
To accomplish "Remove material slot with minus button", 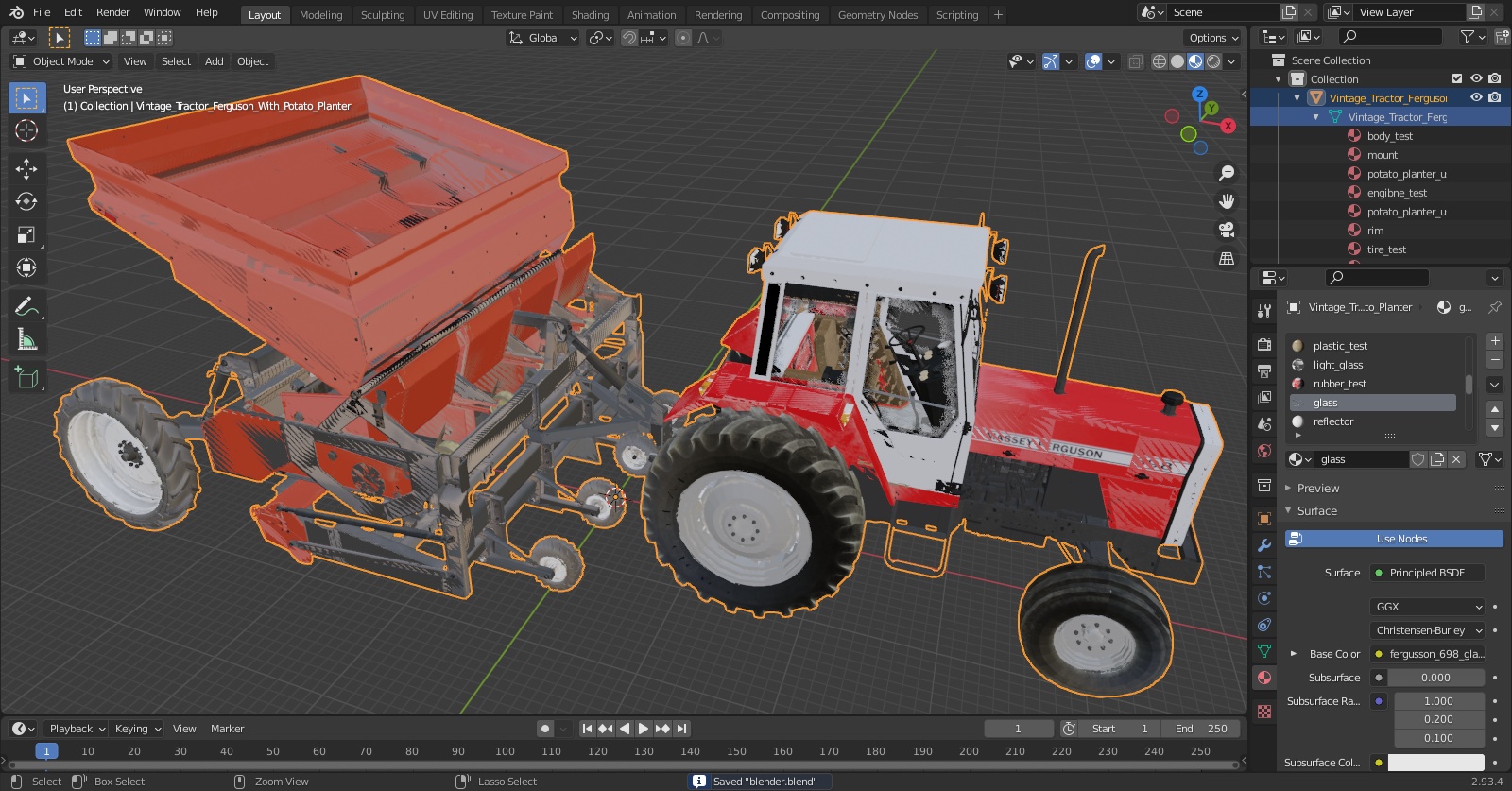I will pyautogui.click(x=1495, y=360).
